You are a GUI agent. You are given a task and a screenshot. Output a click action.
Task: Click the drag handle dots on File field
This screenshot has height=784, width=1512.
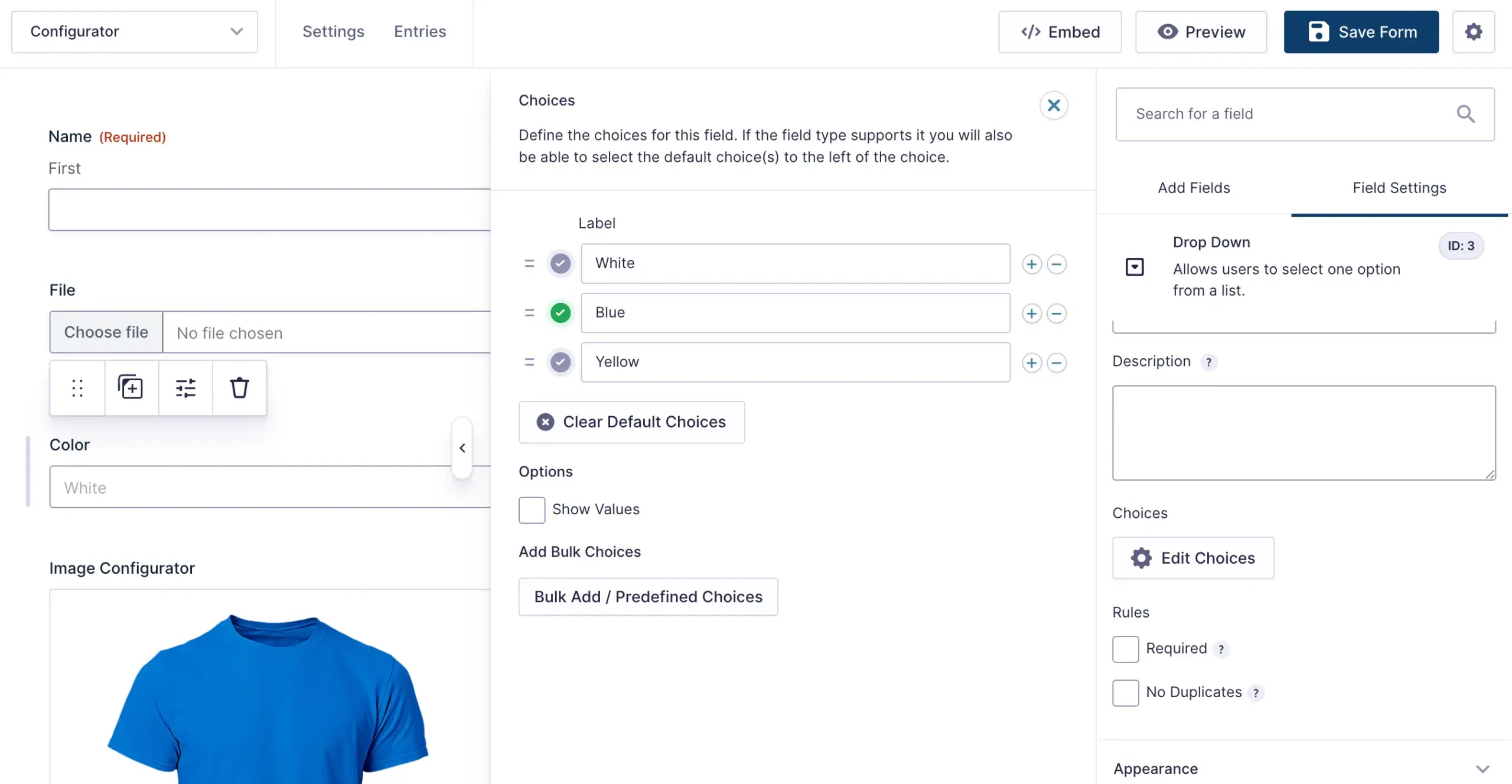tap(77, 388)
